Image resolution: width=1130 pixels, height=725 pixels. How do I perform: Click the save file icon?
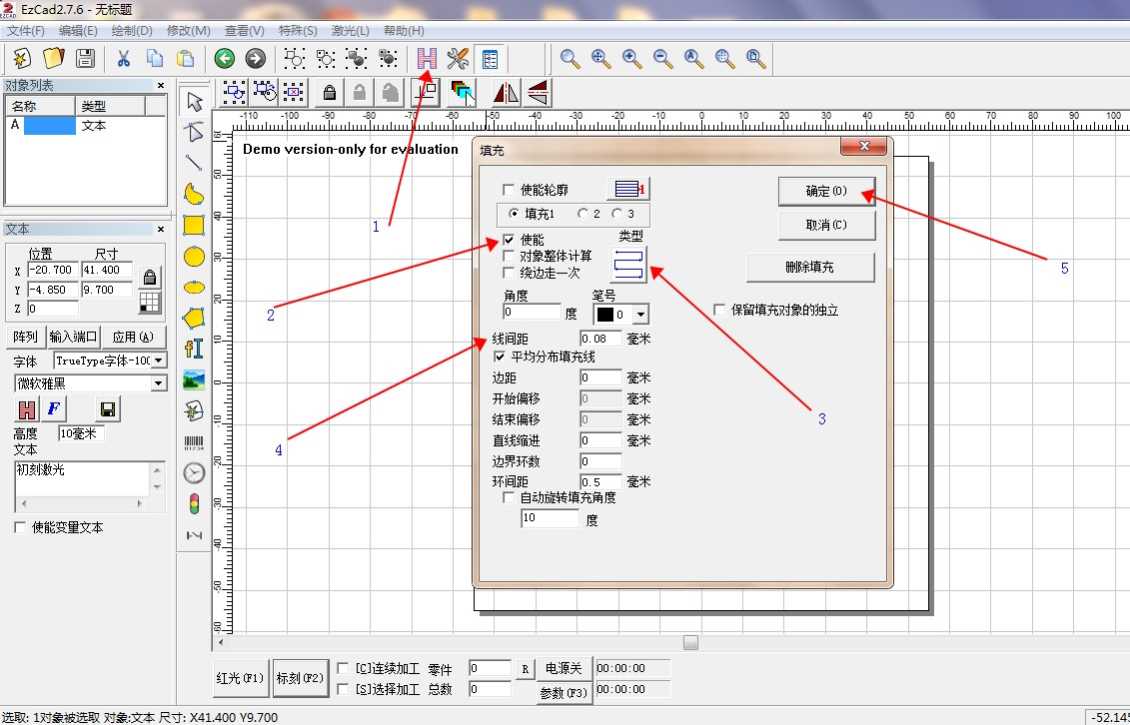tap(86, 59)
